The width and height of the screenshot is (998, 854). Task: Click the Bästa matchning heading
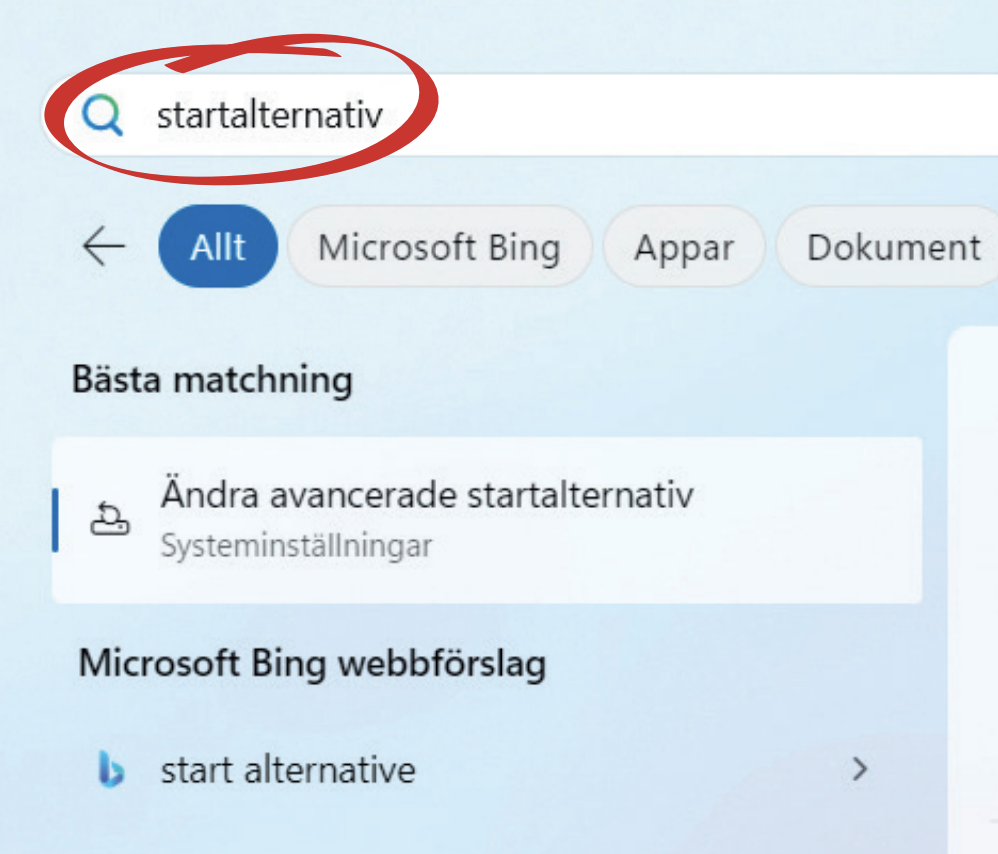pyautogui.click(x=212, y=381)
